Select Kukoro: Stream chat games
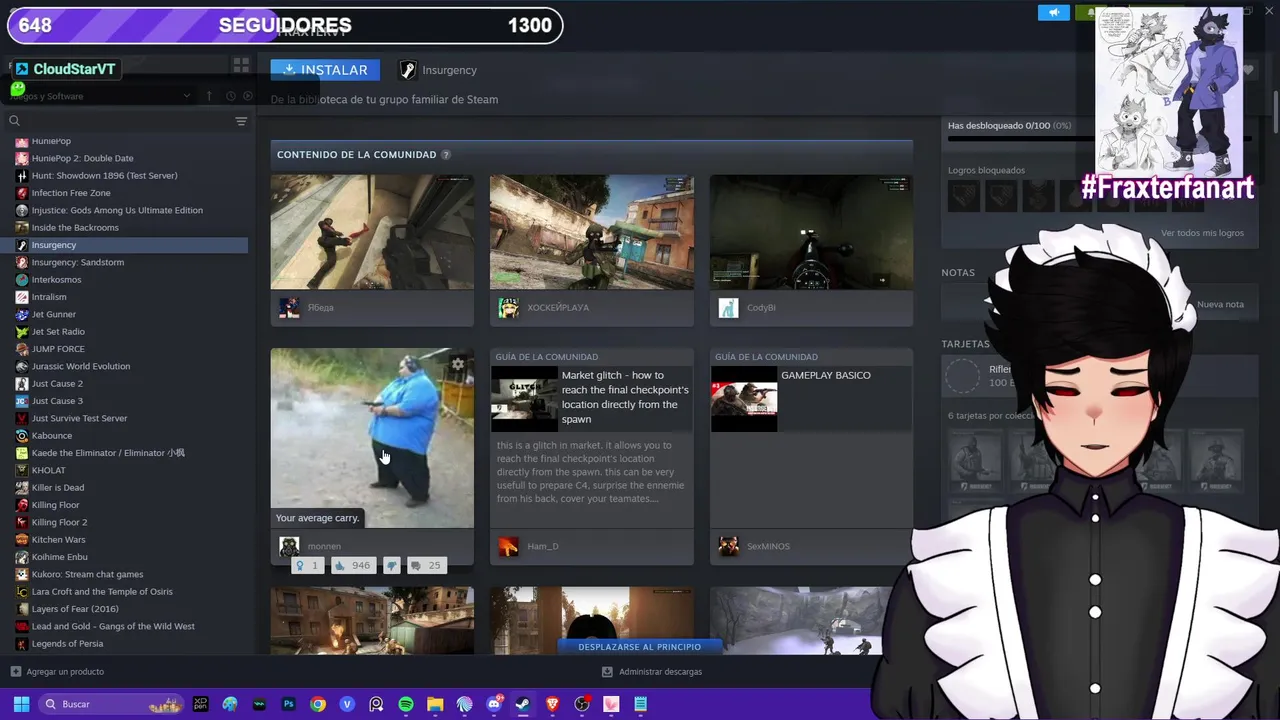 tap(87, 574)
